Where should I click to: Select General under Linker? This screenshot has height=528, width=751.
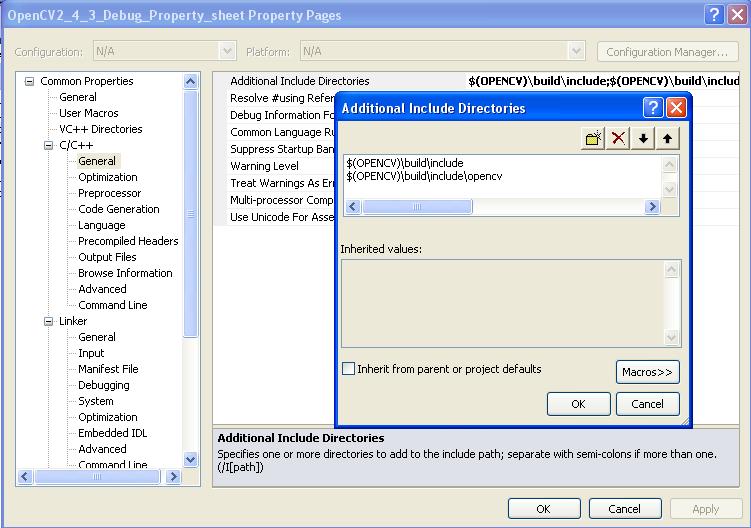click(97, 337)
